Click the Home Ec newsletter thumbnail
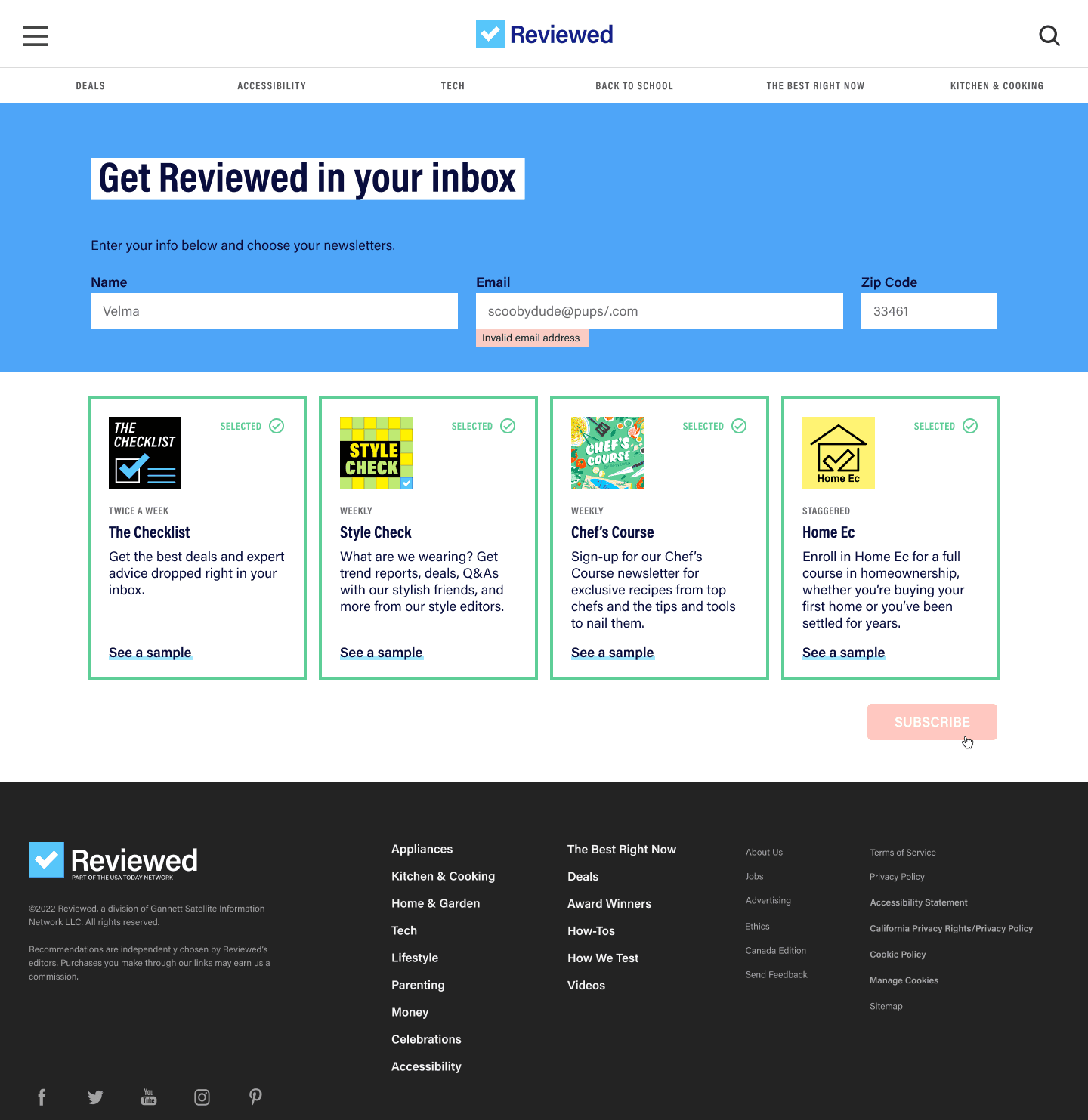Viewport: 1088px width, 1120px height. [839, 453]
